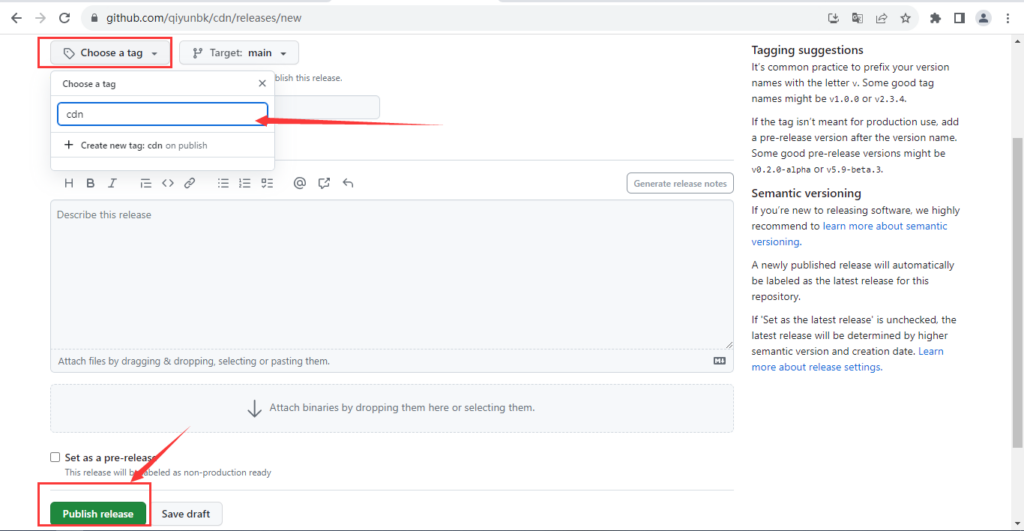
Task: Close the Choose a tag popup
Action: (x=262, y=84)
